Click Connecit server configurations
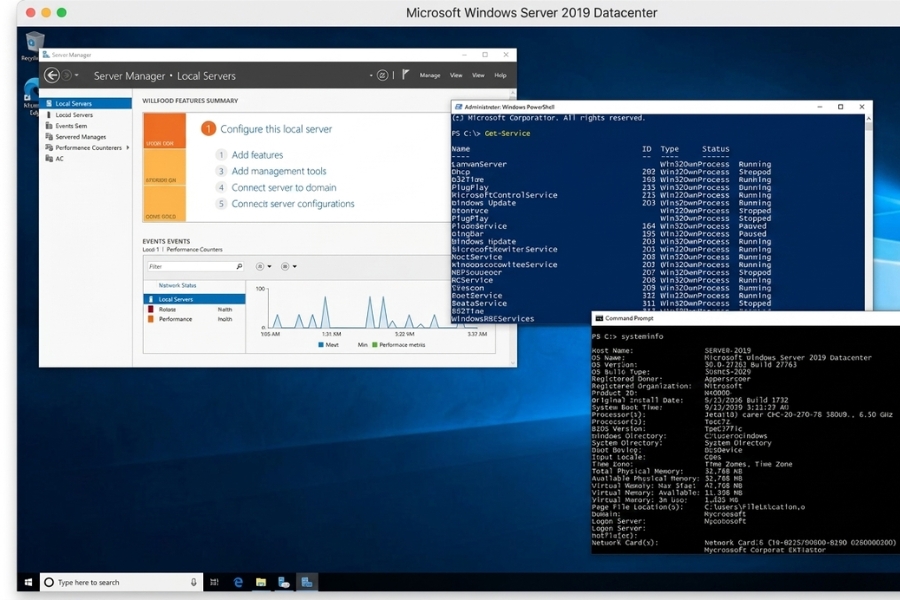Image resolution: width=900 pixels, height=600 pixels. (x=293, y=204)
